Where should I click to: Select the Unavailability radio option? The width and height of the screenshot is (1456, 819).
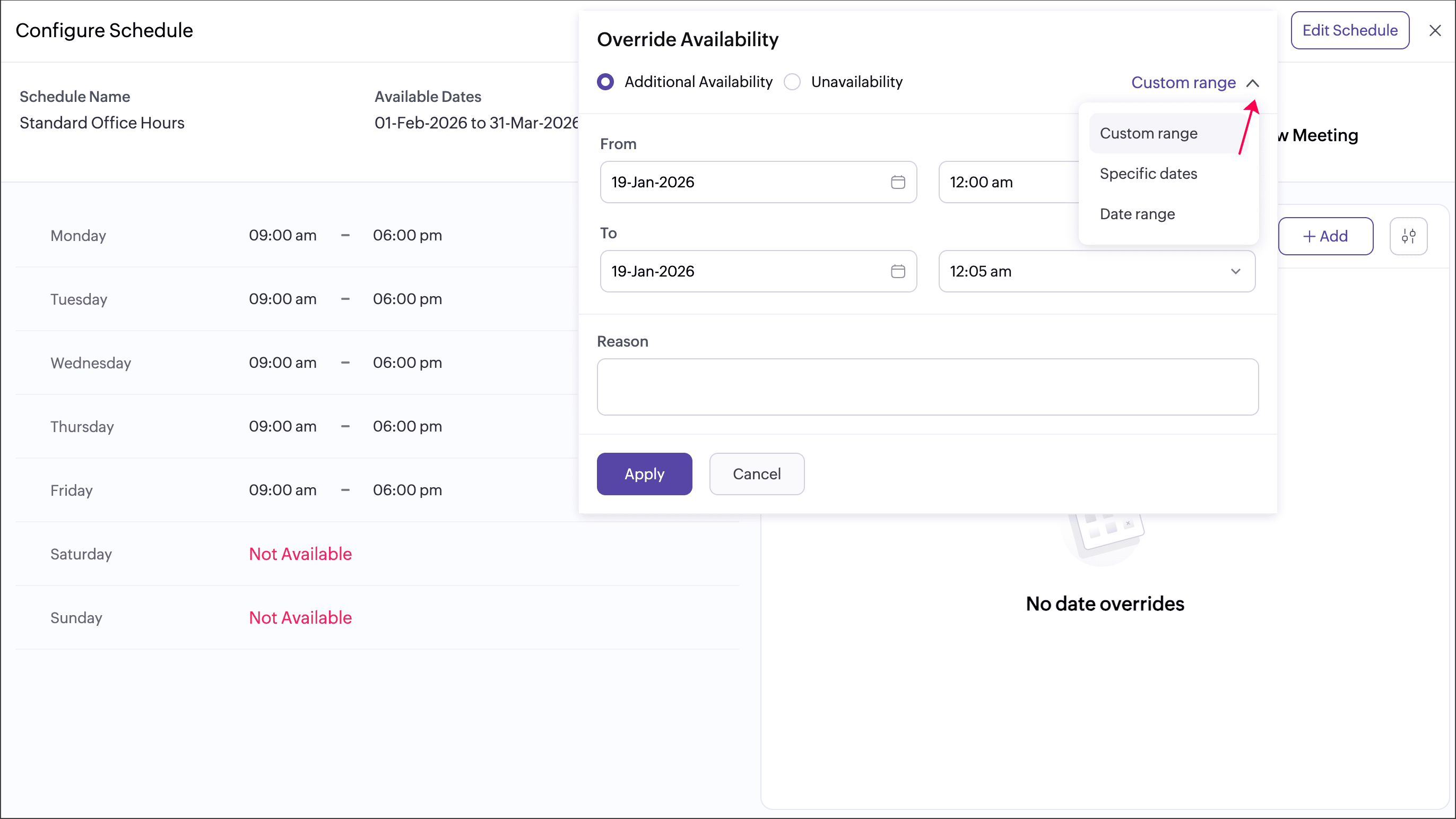pyautogui.click(x=792, y=82)
